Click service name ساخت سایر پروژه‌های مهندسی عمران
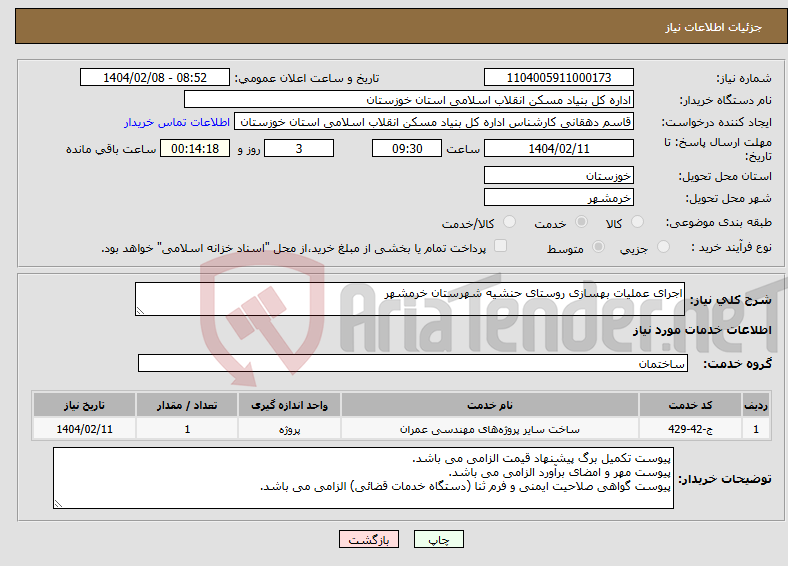The height and width of the screenshot is (566, 788). pos(489,429)
